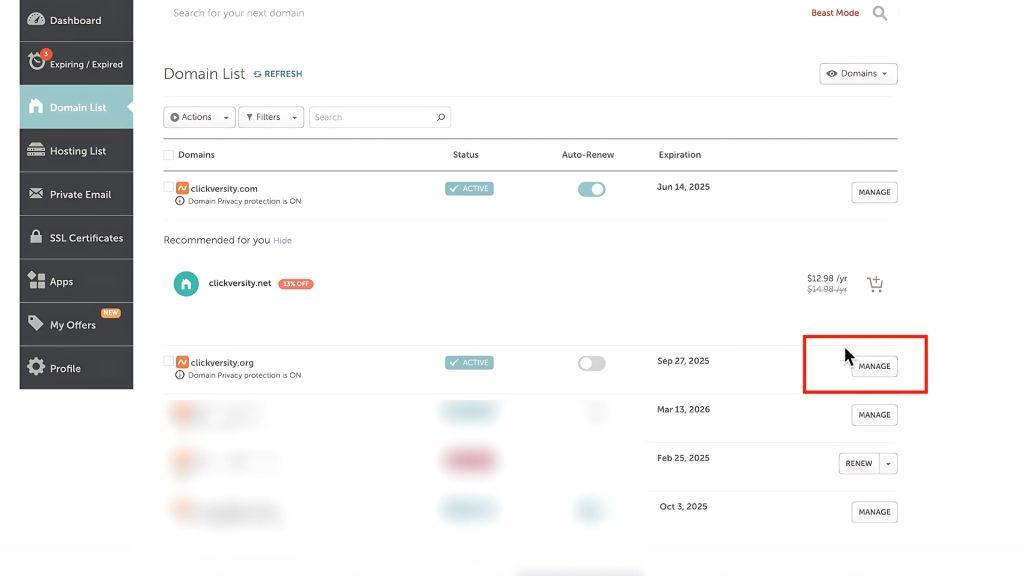Click the info icon under clickversity.com

[x=180, y=201]
